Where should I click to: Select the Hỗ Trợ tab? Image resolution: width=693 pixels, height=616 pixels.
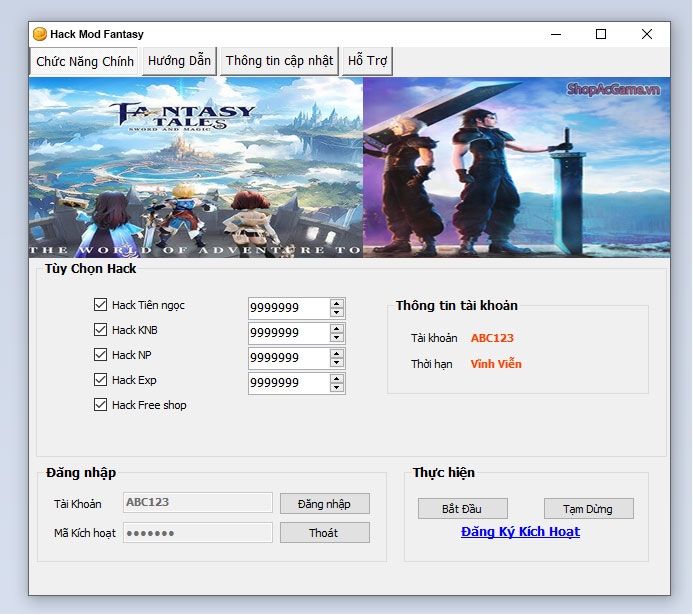coord(367,61)
